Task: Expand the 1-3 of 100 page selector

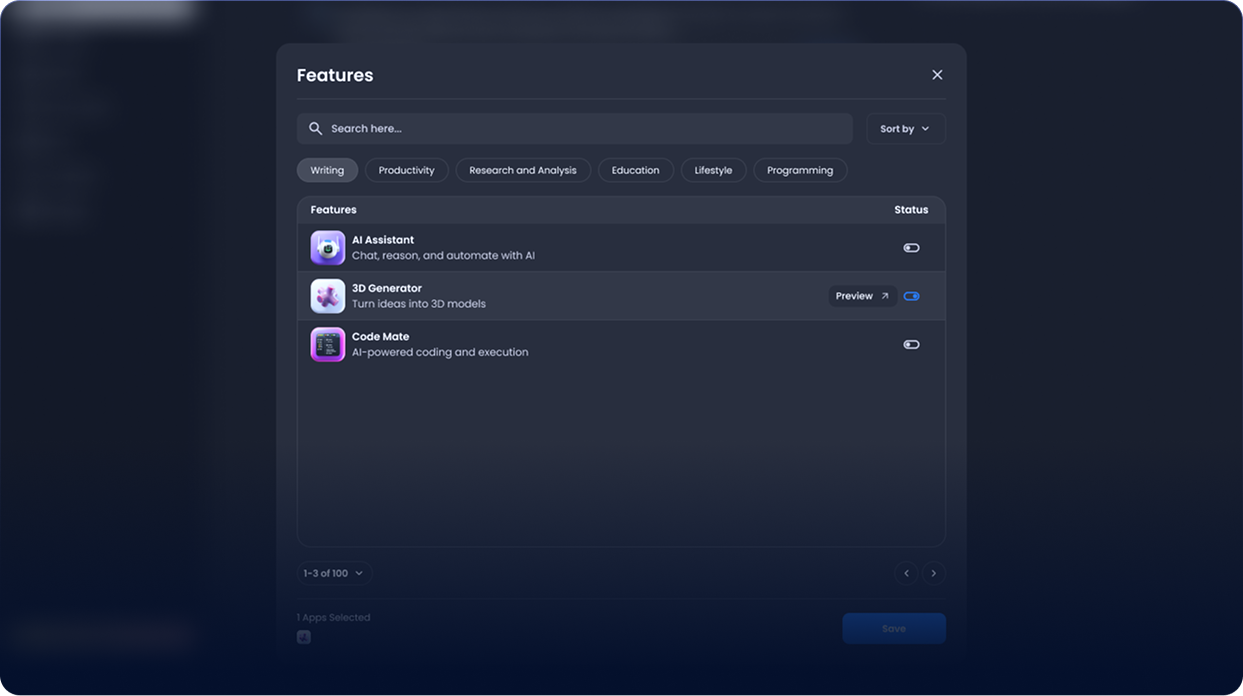Action: (334, 573)
